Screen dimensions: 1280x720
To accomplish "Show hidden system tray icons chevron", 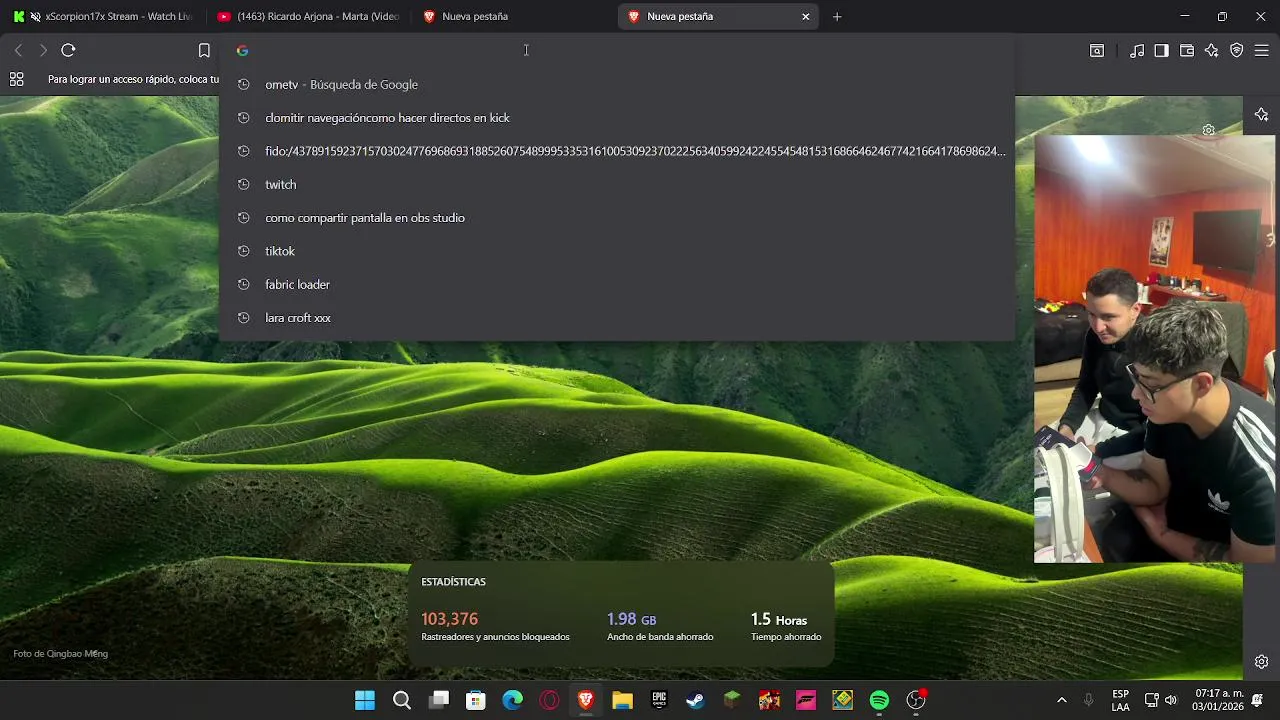I will [x=1062, y=700].
